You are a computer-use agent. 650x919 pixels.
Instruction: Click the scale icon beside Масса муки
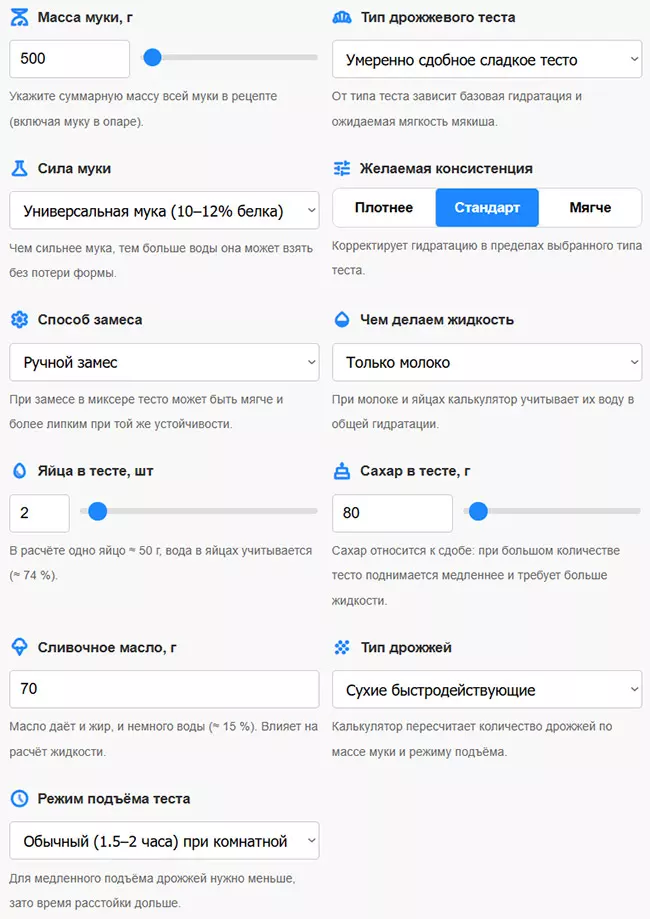coord(18,16)
